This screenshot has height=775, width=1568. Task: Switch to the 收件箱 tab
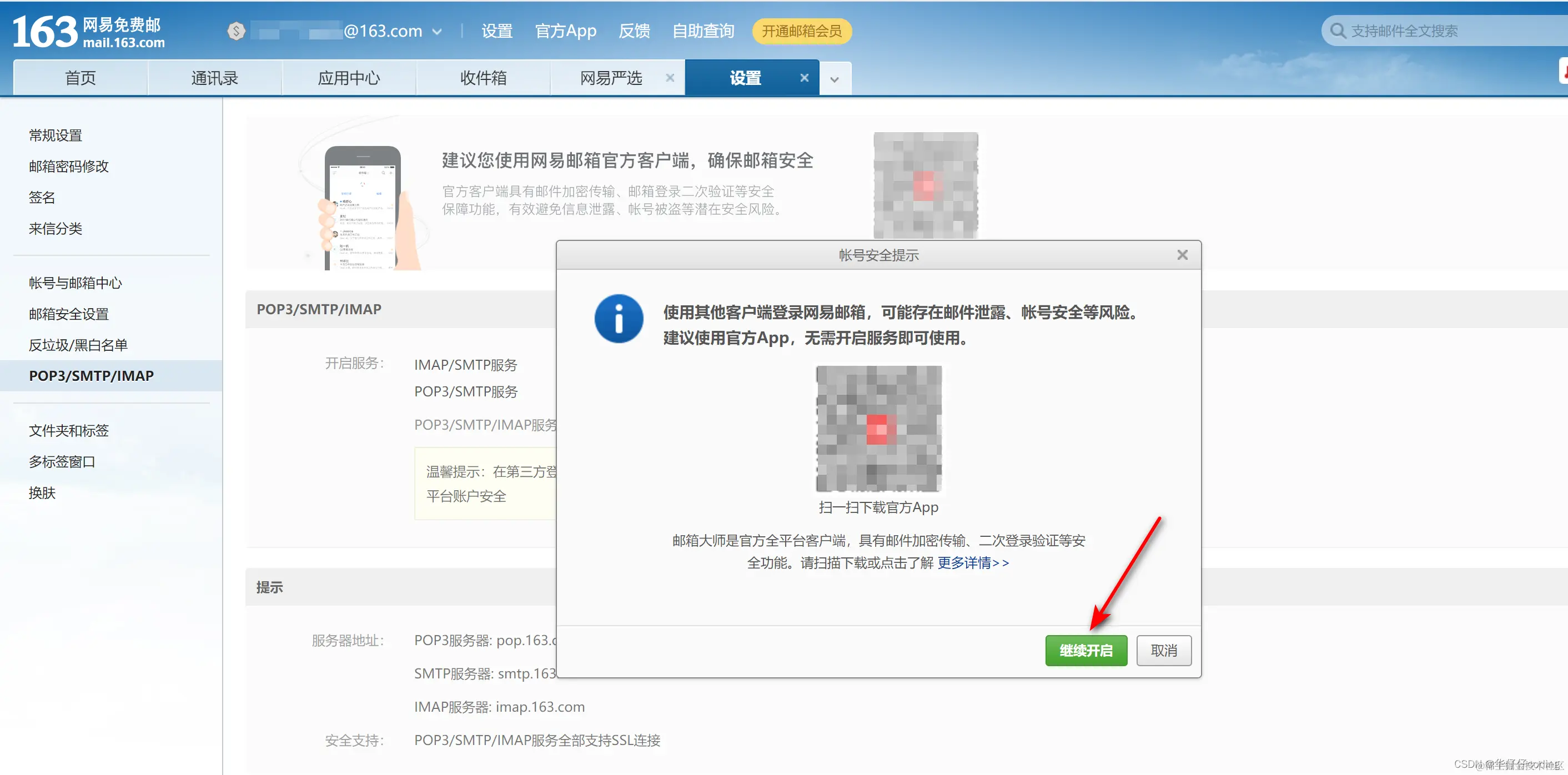pyautogui.click(x=483, y=77)
